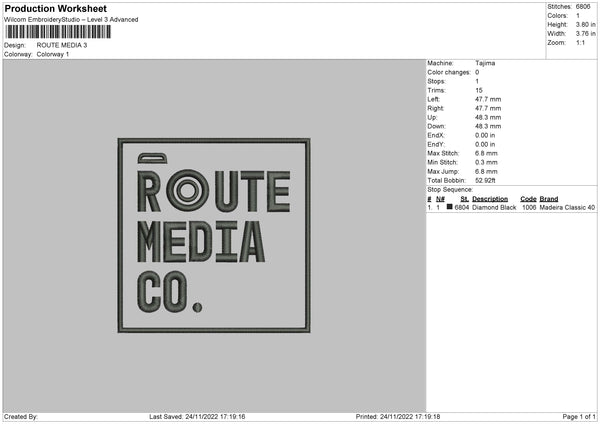Click the Code column header
This screenshot has width=600, height=424.
click(528, 199)
